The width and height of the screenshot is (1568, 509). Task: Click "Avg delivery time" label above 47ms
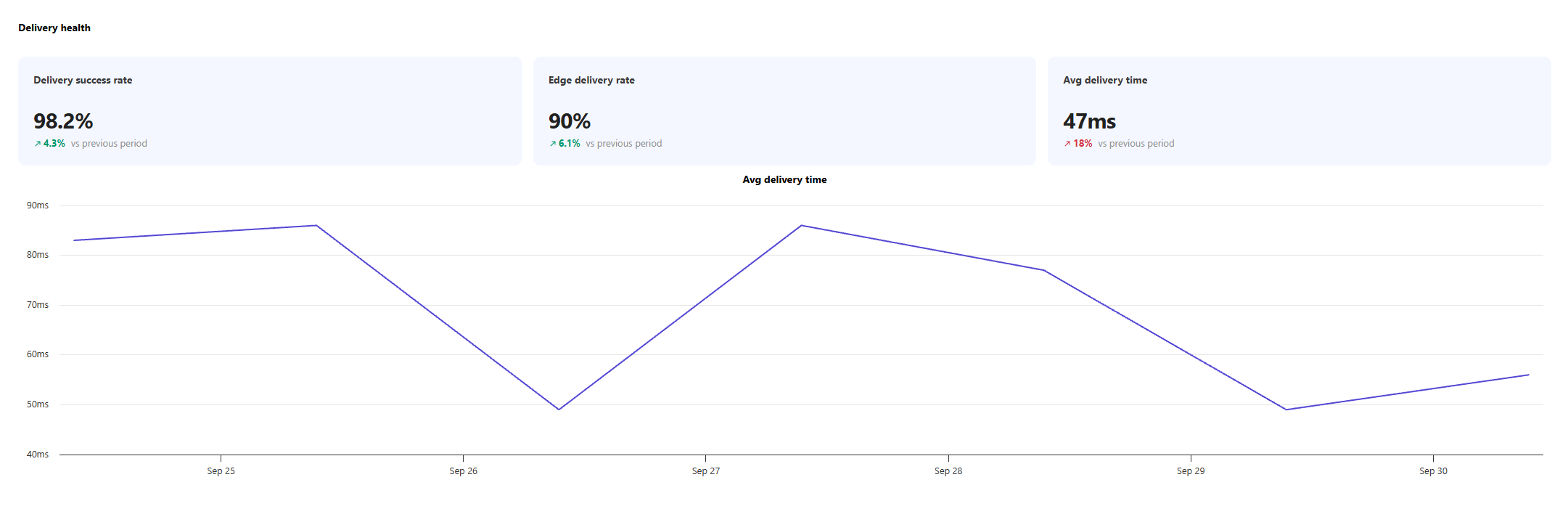[x=1105, y=81]
